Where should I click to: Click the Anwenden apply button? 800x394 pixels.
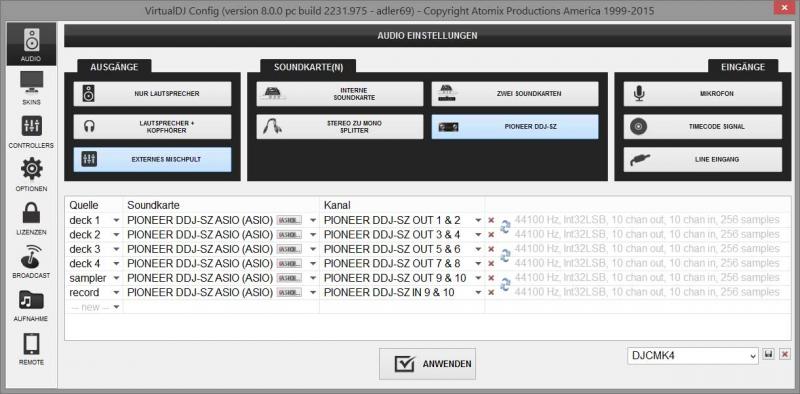coord(428,364)
